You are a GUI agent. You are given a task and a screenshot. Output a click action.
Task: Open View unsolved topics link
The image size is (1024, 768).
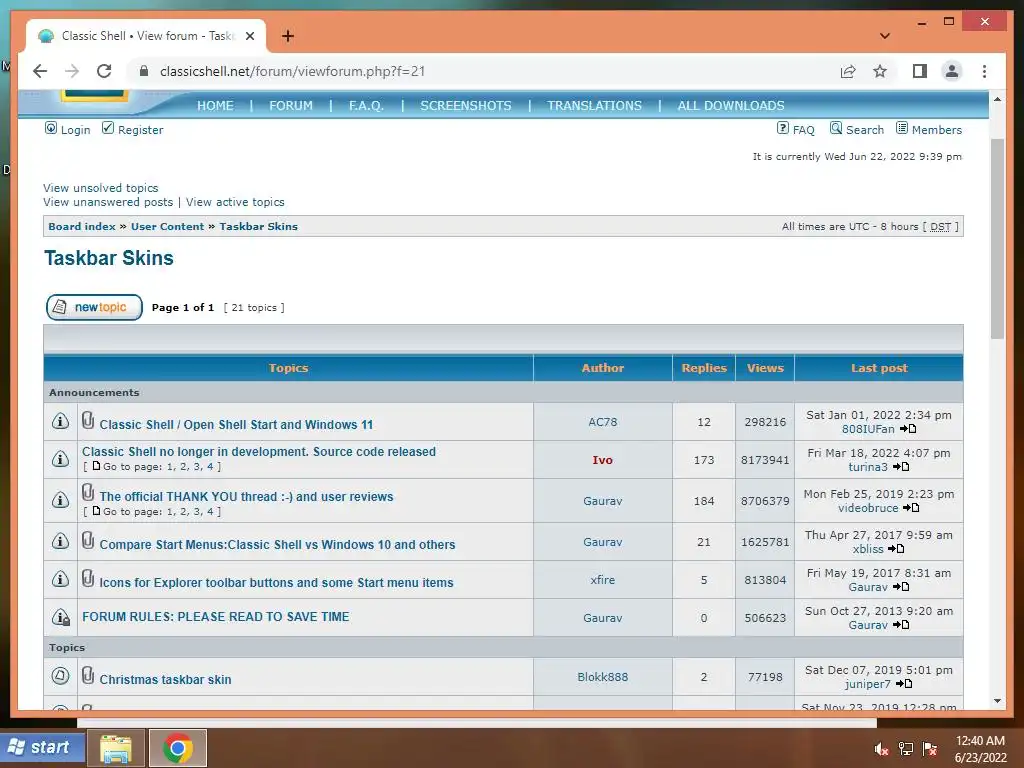coord(101,188)
